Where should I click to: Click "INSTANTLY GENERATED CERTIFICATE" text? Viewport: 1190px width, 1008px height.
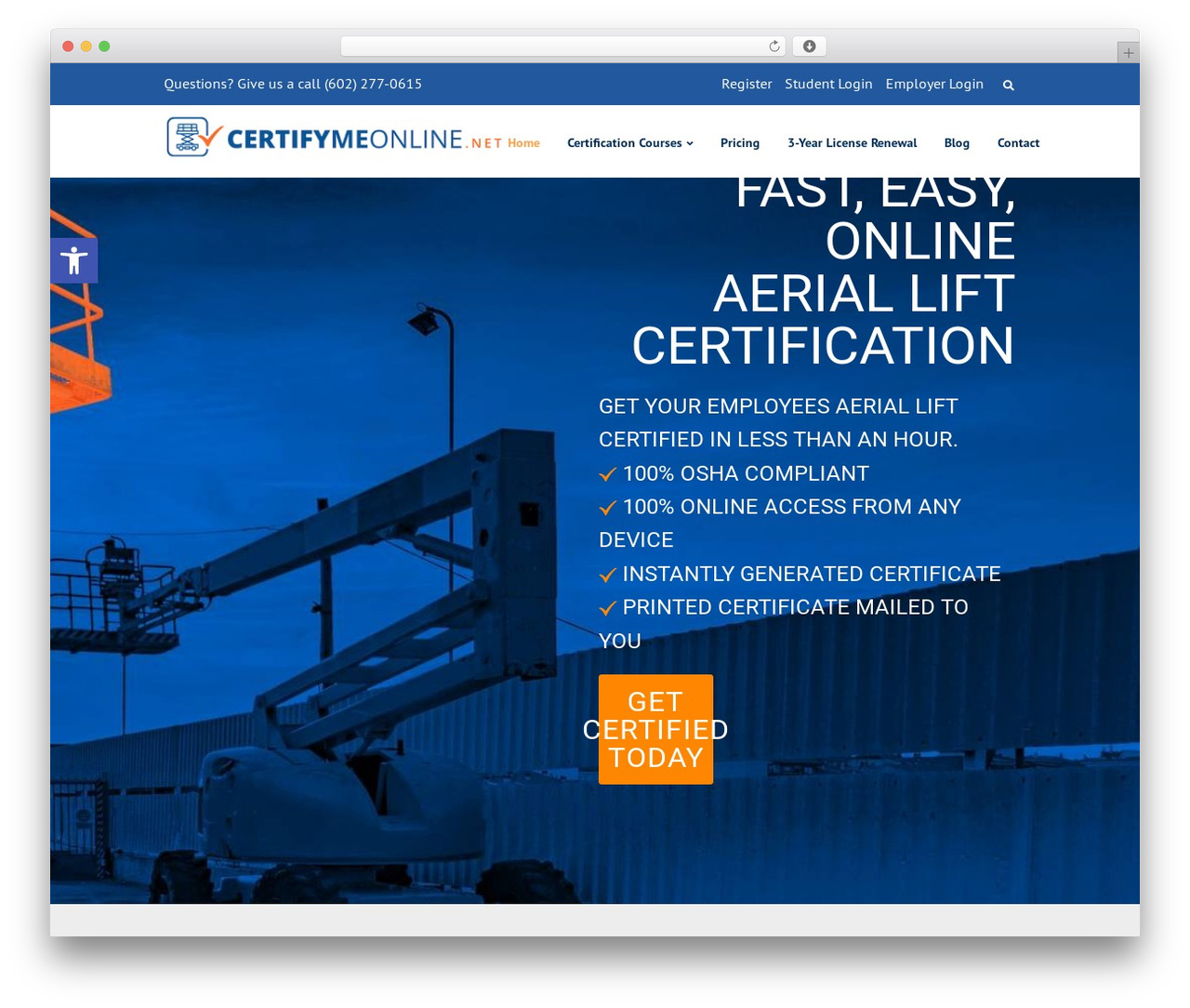click(x=812, y=574)
